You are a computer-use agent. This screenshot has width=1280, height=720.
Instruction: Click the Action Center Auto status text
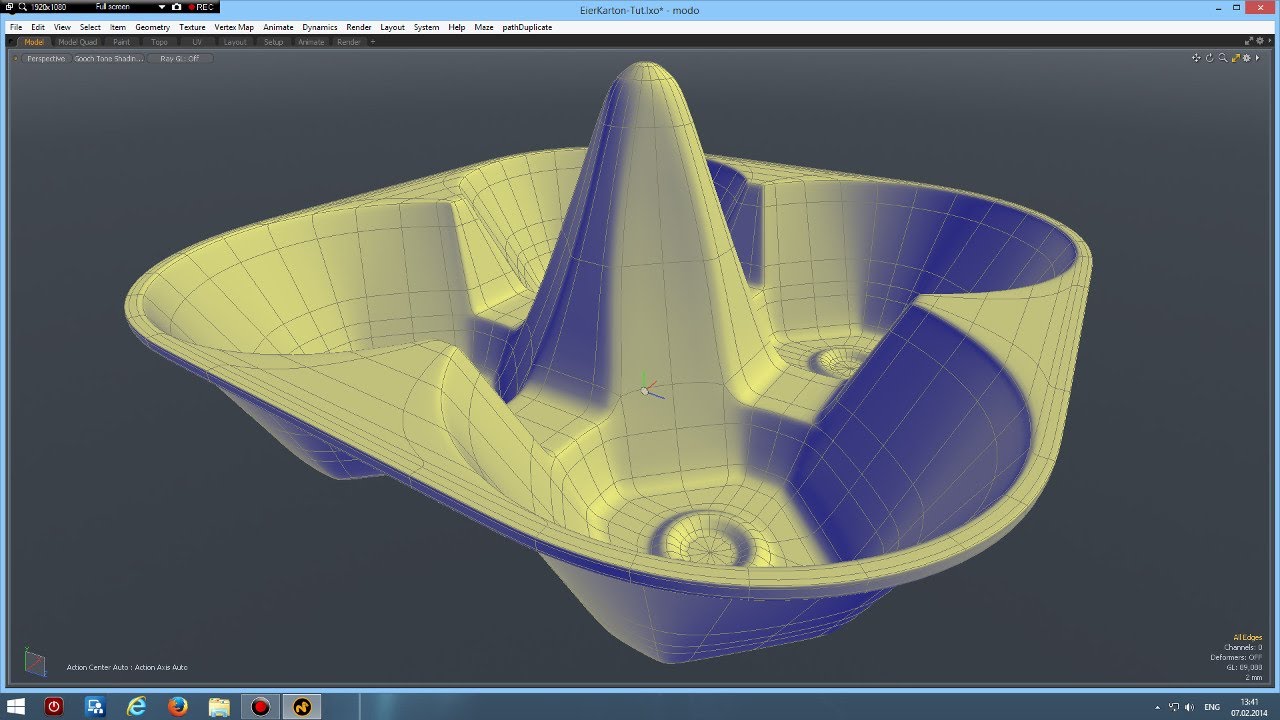pyautogui.click(x=127, y=667)
